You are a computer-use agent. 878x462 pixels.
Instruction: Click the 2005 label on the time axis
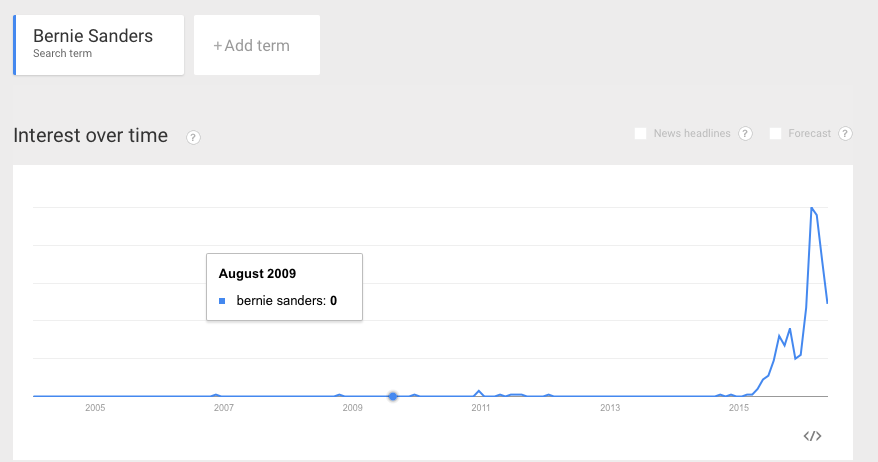click(95, 408)
